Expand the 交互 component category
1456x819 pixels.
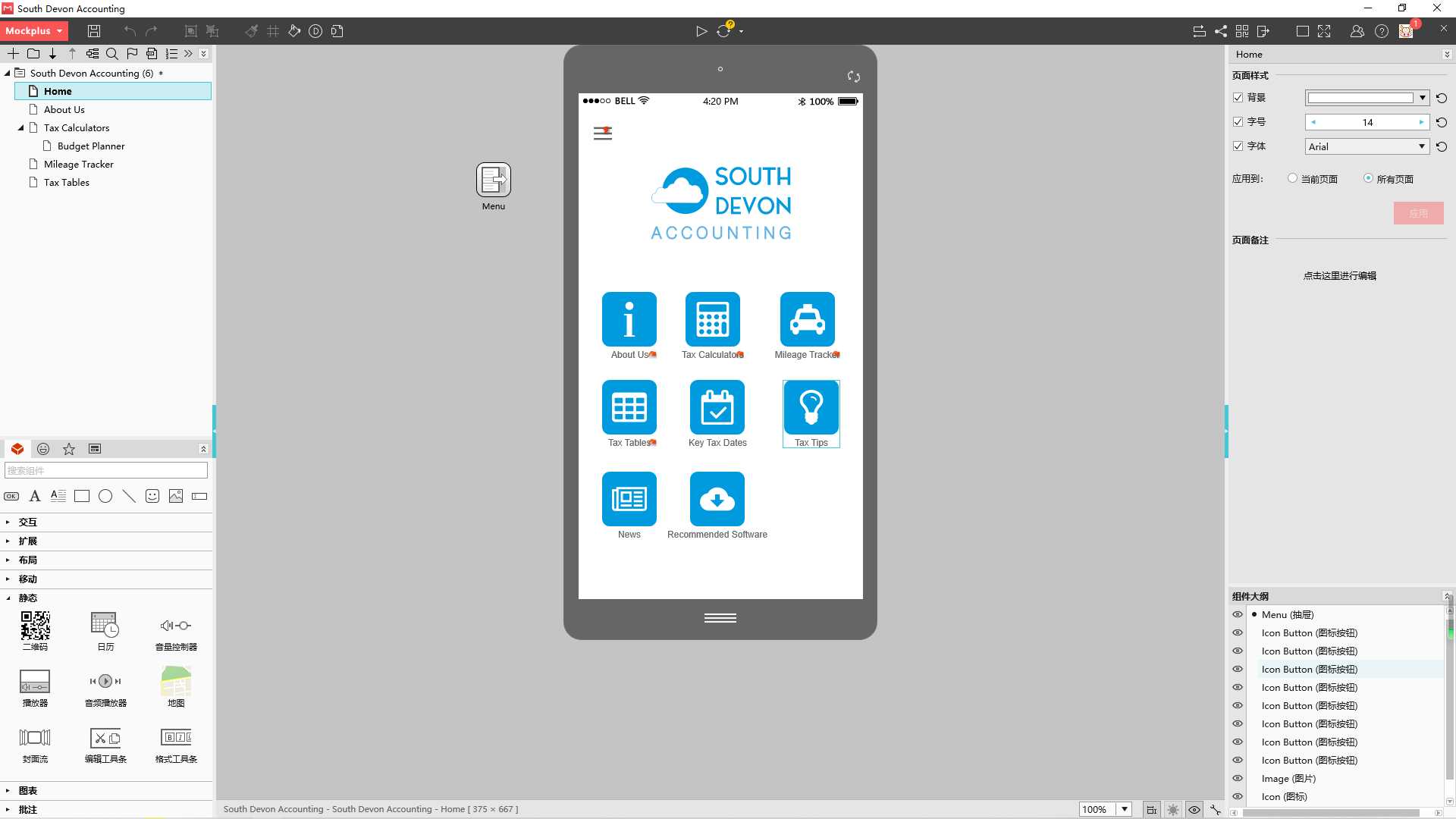click(x=8, y=522)
